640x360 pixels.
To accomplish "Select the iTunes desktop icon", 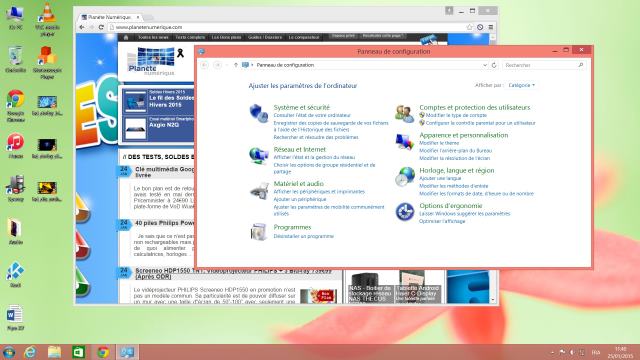I will coord(16,146).
